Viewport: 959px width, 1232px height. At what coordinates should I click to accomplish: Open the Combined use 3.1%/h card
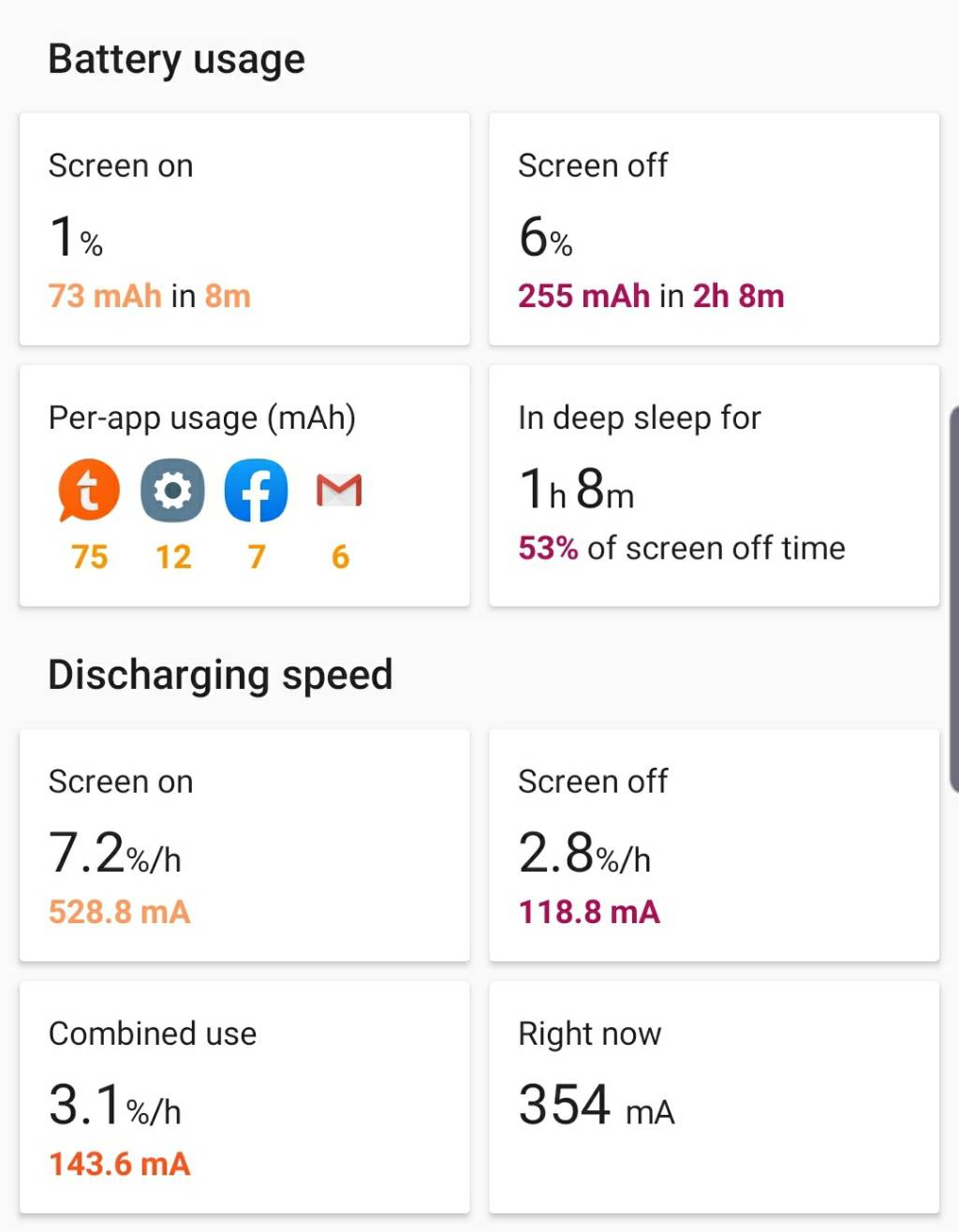pos(244,1097)
